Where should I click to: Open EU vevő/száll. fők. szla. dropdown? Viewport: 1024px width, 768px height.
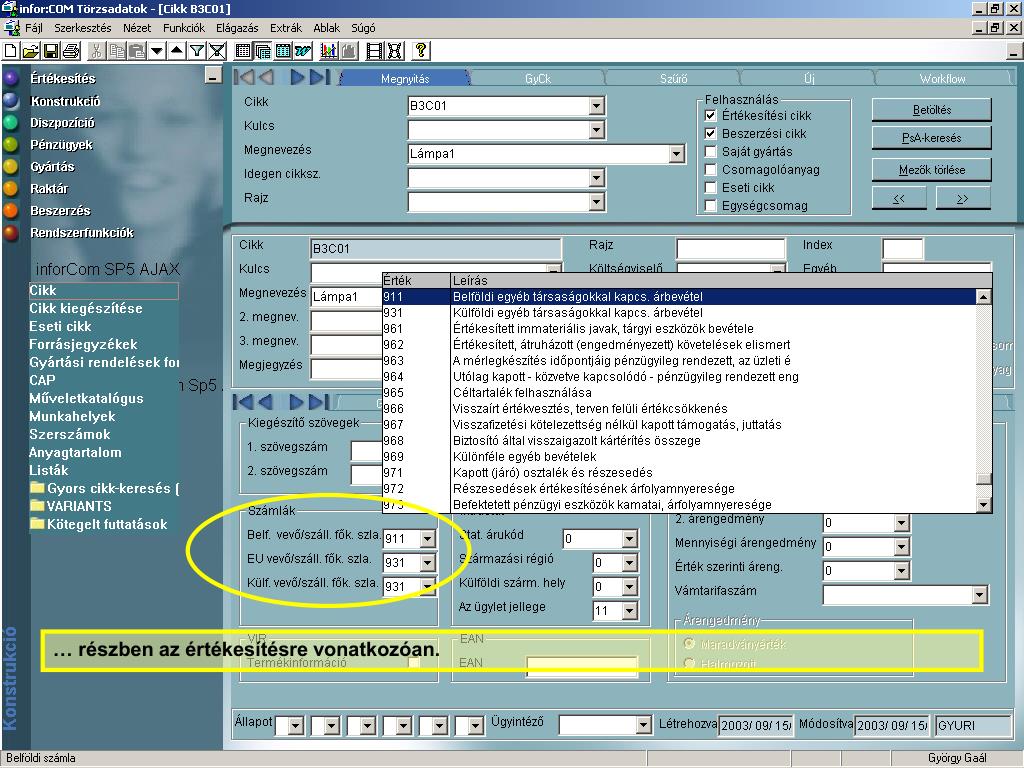coord(428,563)
